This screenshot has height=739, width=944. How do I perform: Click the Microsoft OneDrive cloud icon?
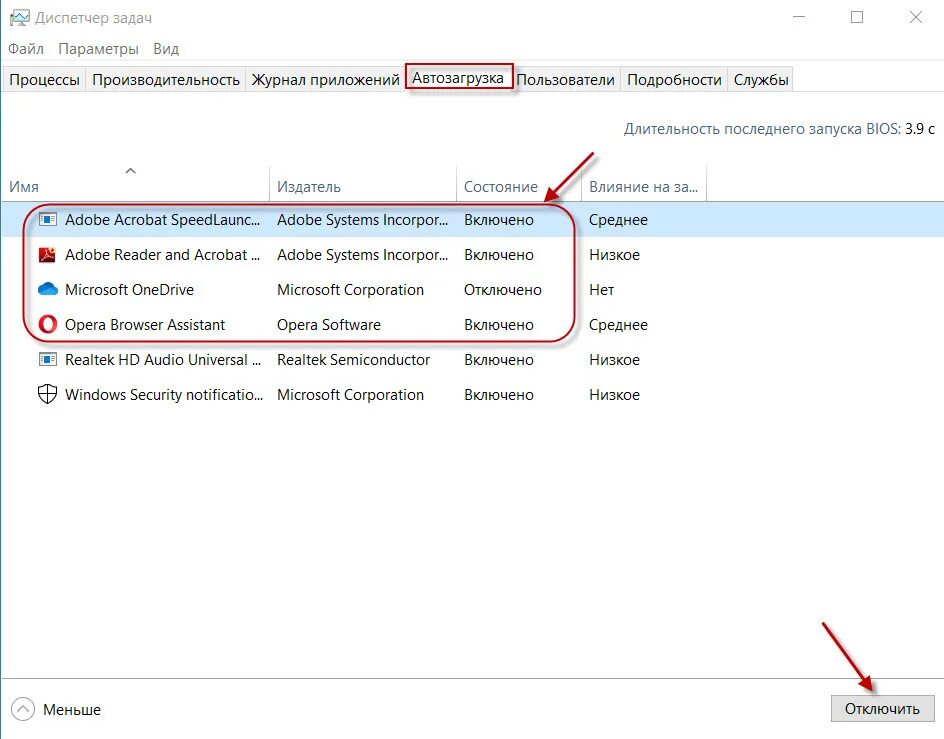pyautogui.click(x=48, y=289)
